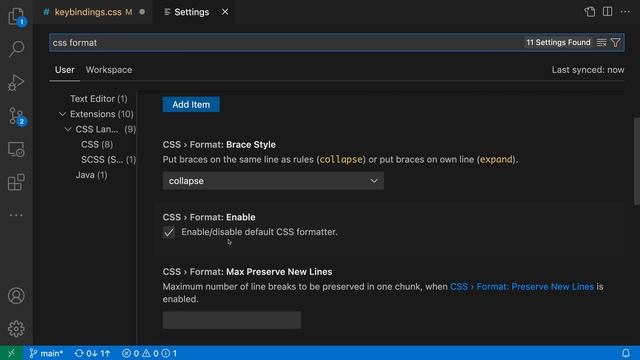The height and width of the screenshot is (360, 640).
Task: Select the User settings tab
Action: pyautogui.click(x=64, y=70)
